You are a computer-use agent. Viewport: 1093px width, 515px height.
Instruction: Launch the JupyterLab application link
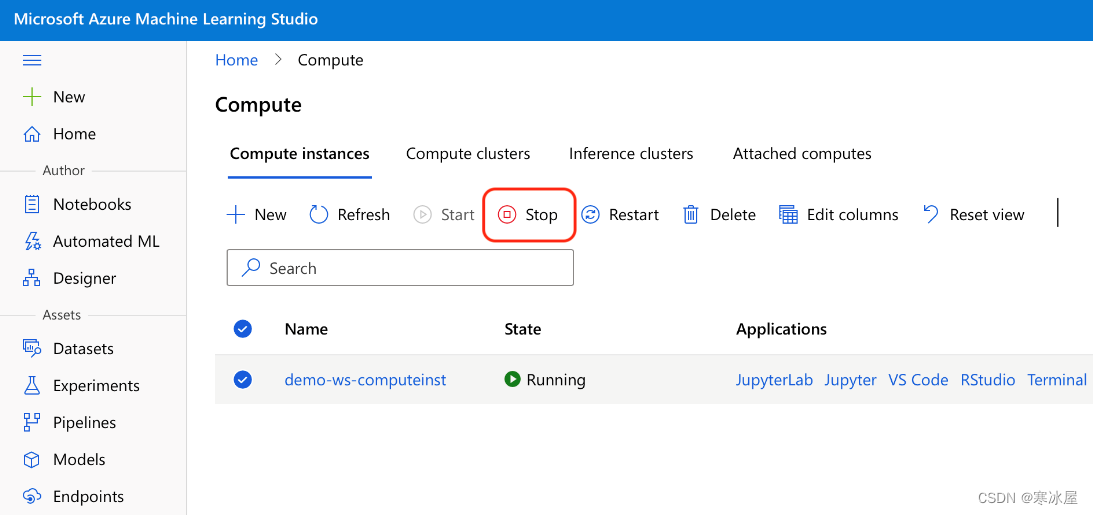point(774,380)
